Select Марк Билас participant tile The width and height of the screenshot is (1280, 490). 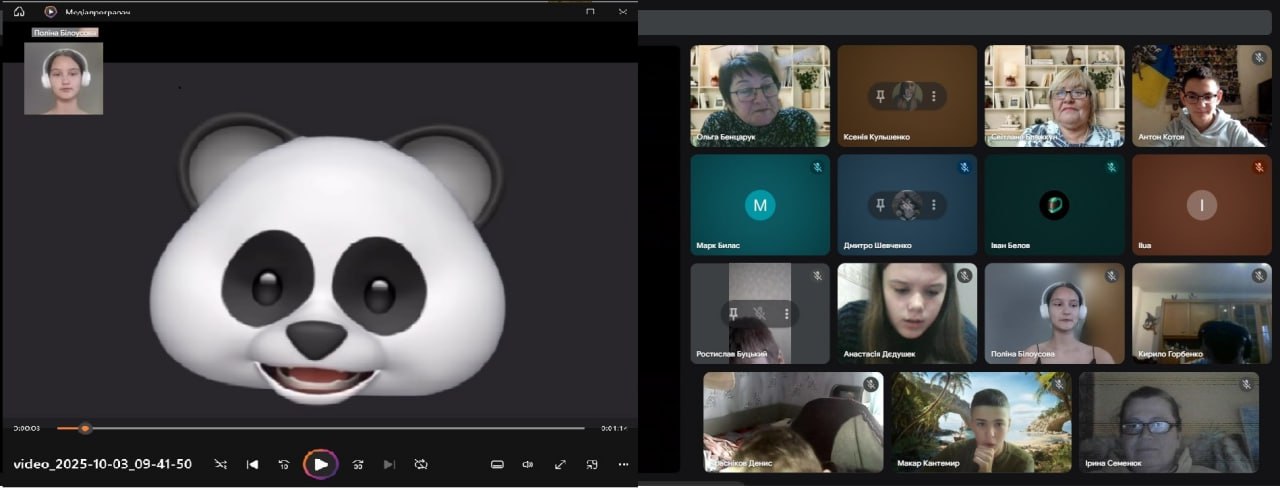760,205
